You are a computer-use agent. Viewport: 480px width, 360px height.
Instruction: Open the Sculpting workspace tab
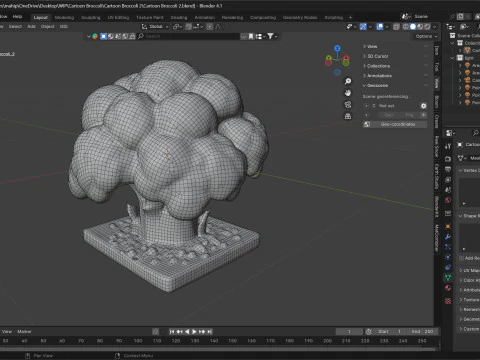(90, 17)
